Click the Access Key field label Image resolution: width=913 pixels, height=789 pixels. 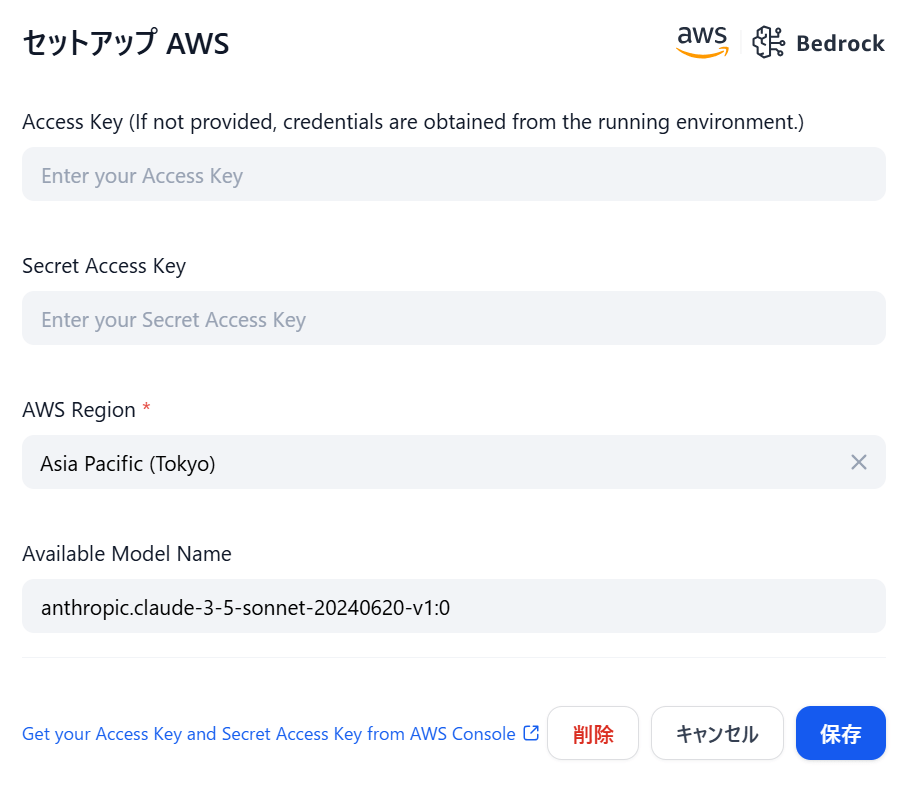pyautogui.click(x=413, y=122)
